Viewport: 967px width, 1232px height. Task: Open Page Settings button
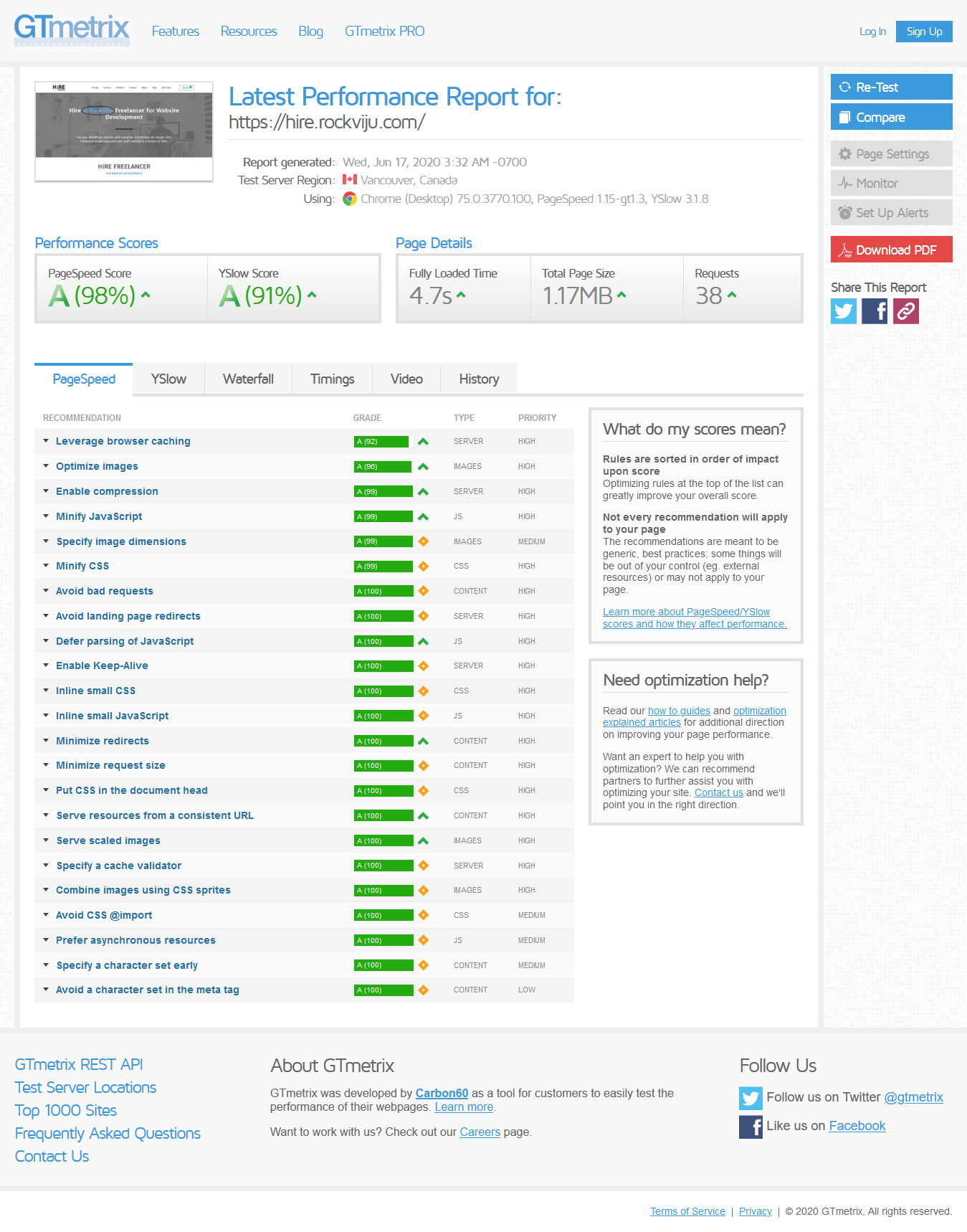(891, 153)
